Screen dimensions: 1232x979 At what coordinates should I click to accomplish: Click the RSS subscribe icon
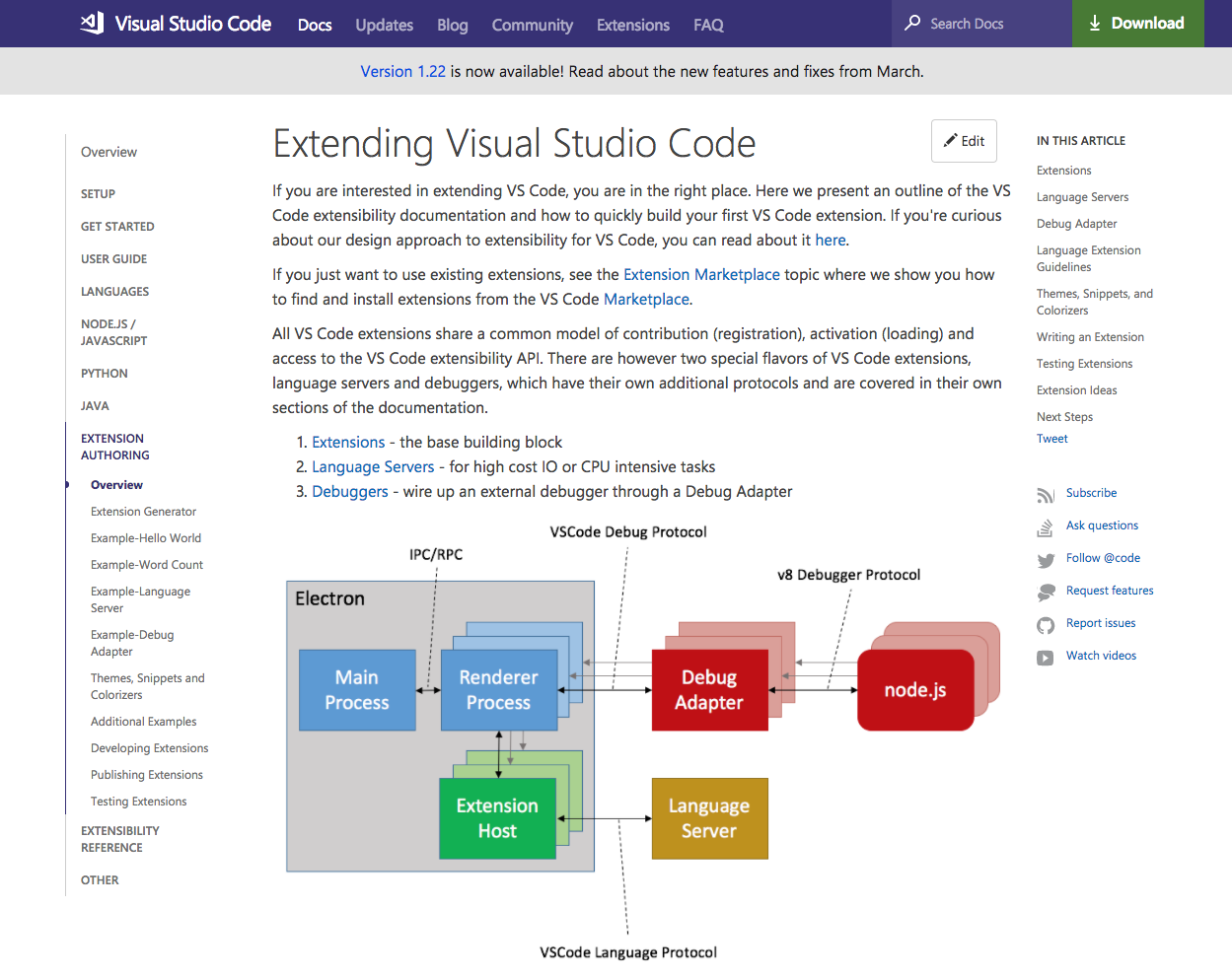1046,495
